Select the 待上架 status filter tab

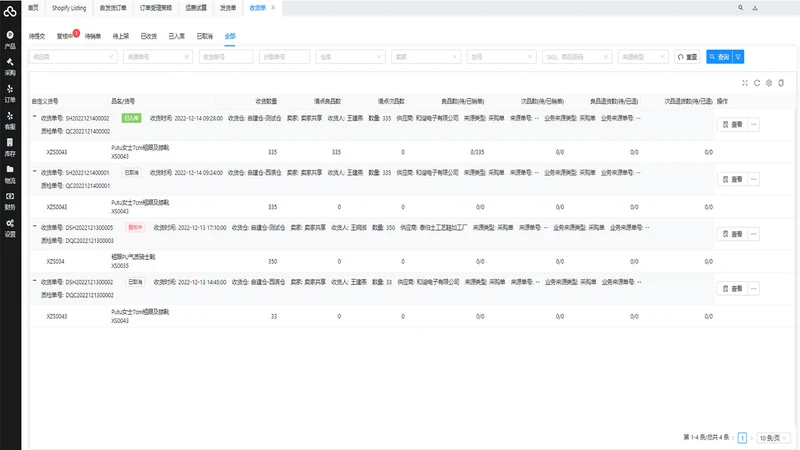[x=121, y=36]
